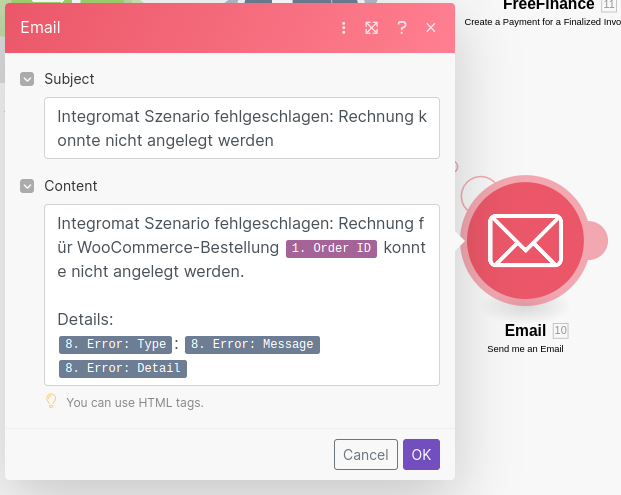Select the '8. Error: Type' variable pill
This screenshot has height=495, width=621.
pos(115,344)
